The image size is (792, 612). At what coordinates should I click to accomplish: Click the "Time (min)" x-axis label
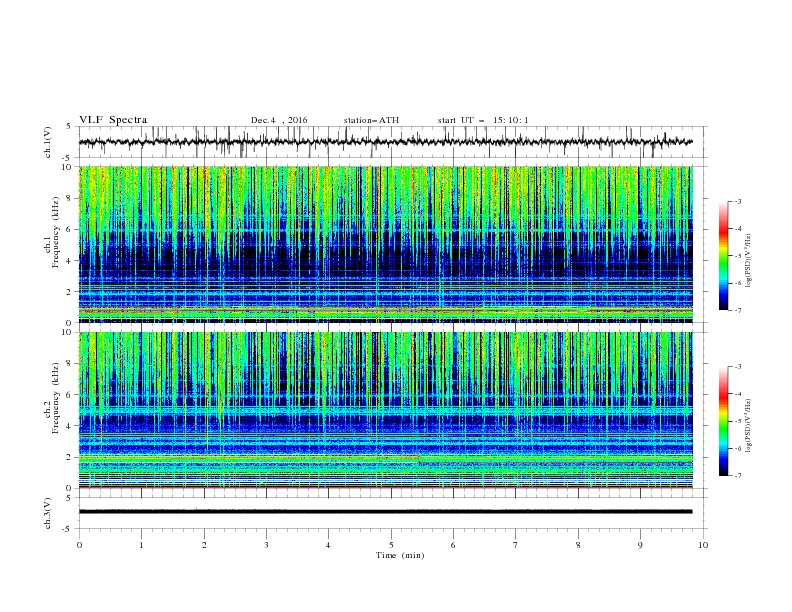[x=400, y=555]
